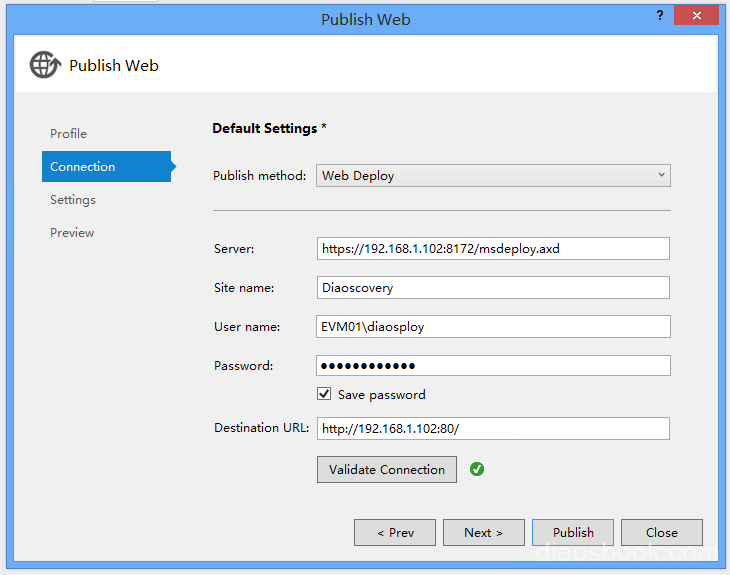
Task: Click the Publish method label
Action: (x=259, y=176)
